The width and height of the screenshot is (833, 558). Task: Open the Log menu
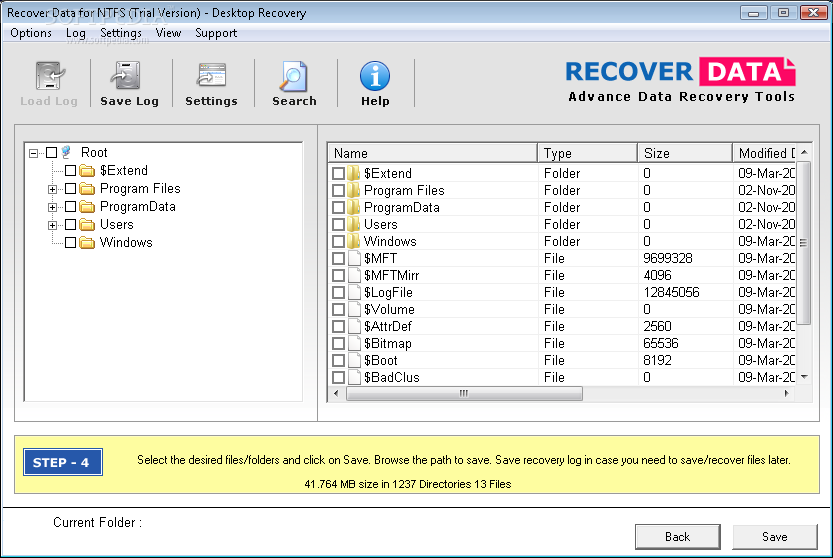click(x=75, y=33)
